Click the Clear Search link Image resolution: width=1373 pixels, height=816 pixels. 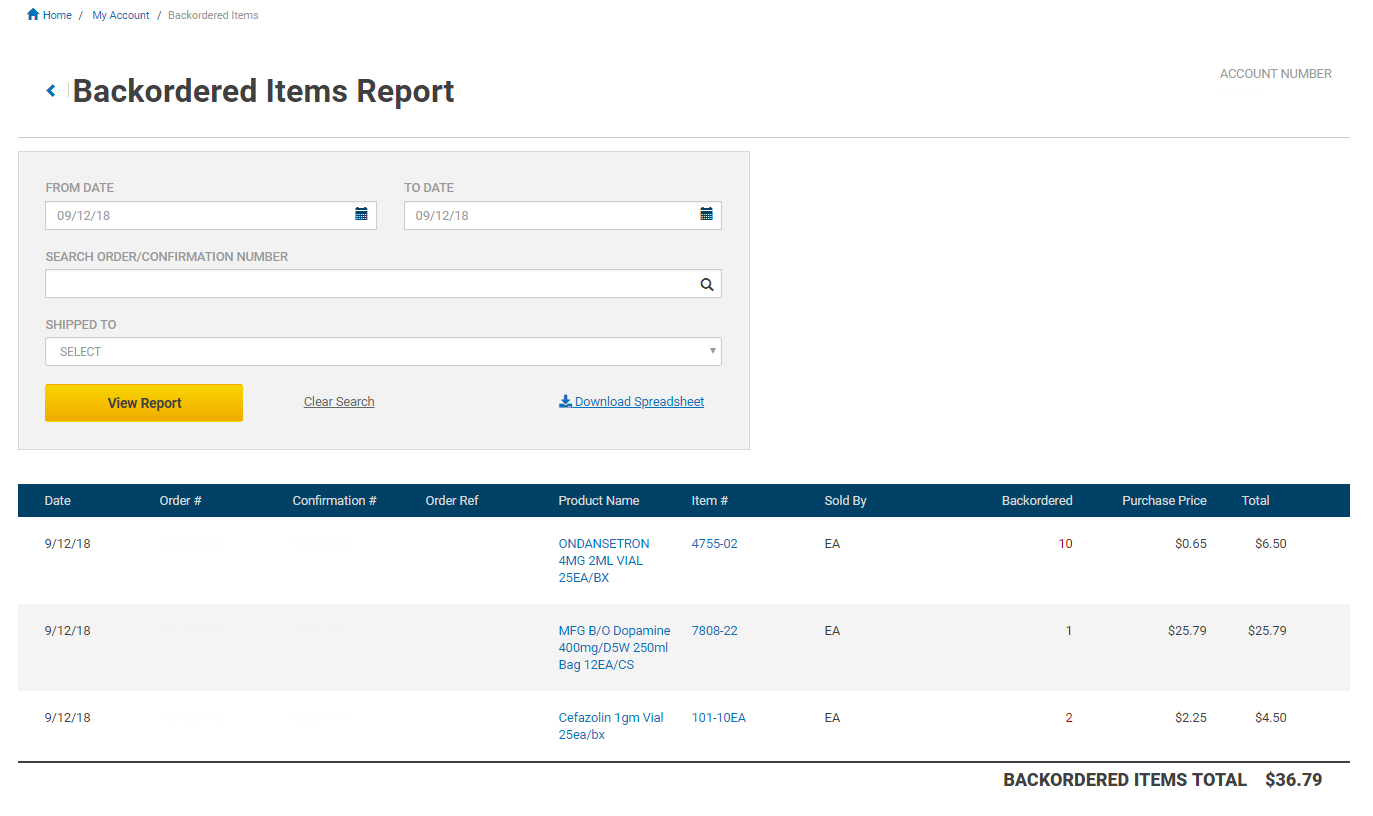coord(339,402)
